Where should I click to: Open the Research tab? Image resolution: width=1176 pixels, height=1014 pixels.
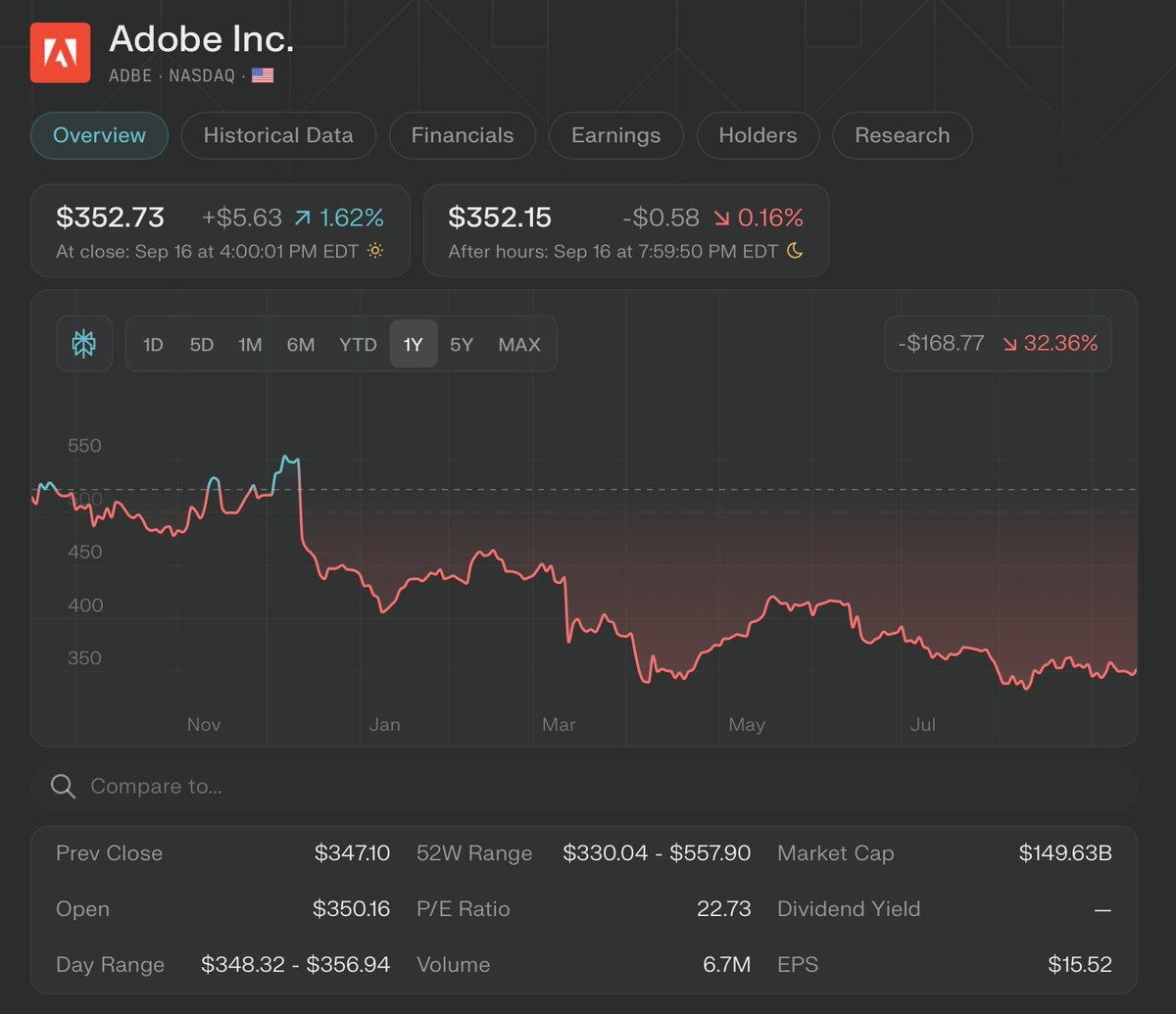coord(902,135)
